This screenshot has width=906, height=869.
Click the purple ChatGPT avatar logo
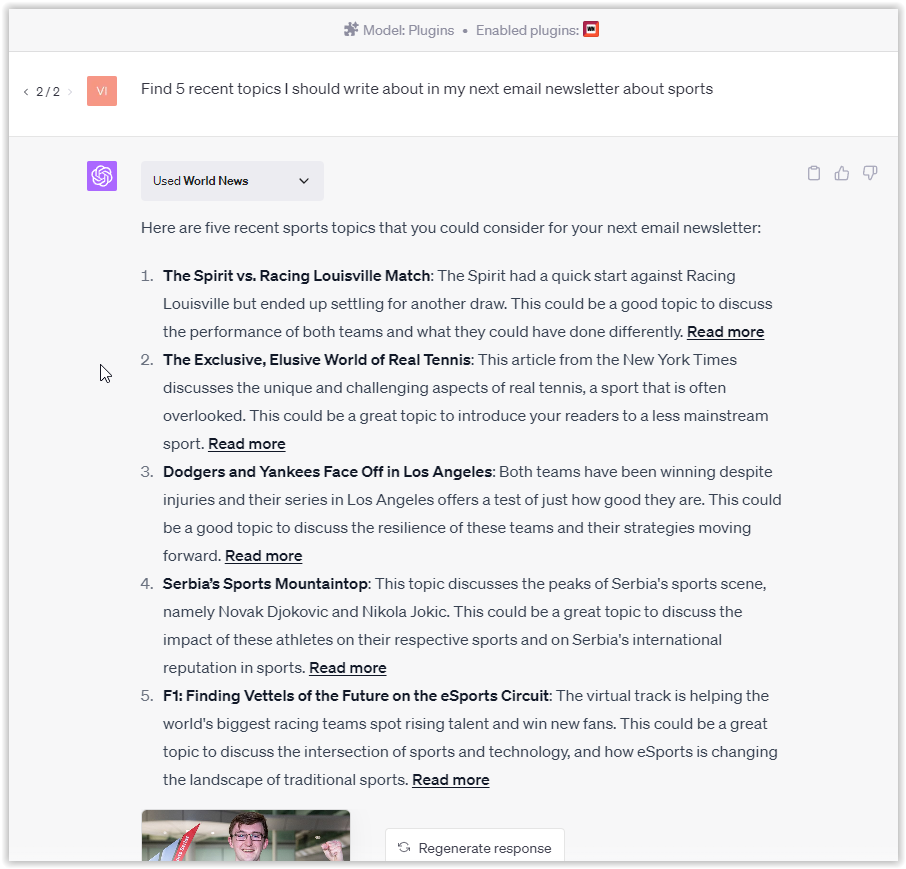click(x=102, y=176)
